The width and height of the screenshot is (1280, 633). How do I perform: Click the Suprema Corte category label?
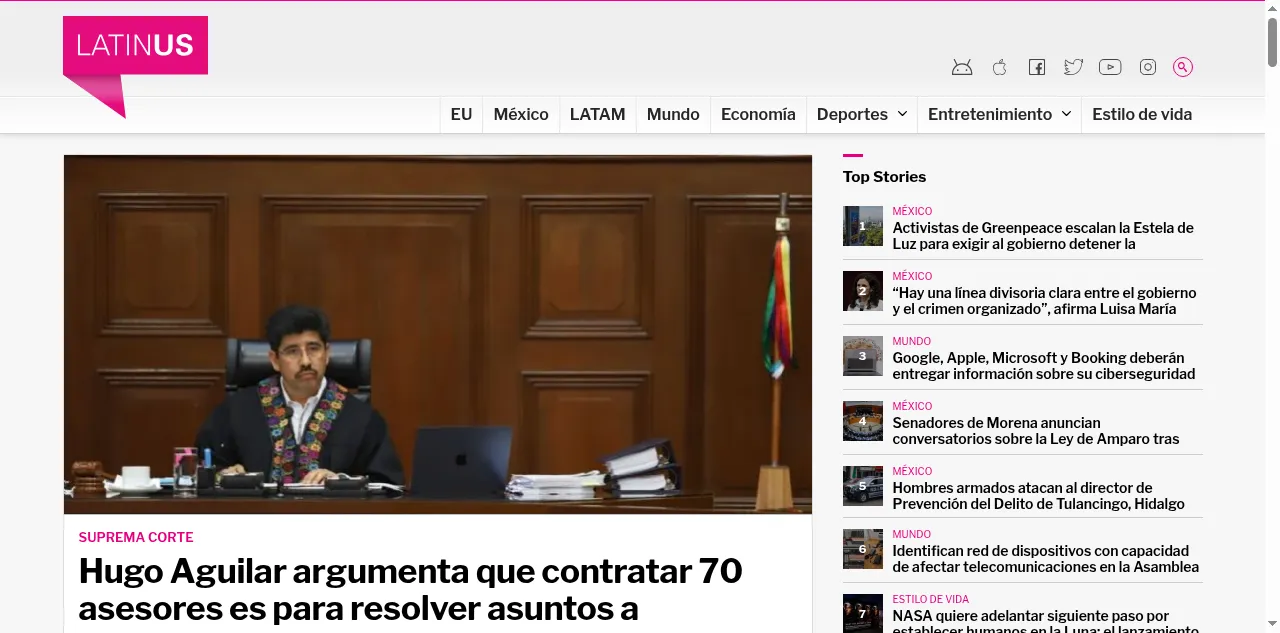coord(136,537)
